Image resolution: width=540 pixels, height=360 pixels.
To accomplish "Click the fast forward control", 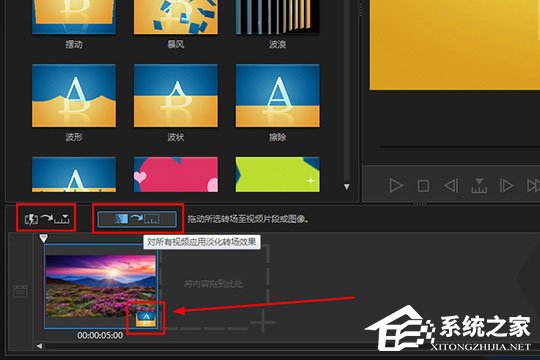I will pos(533,185).
